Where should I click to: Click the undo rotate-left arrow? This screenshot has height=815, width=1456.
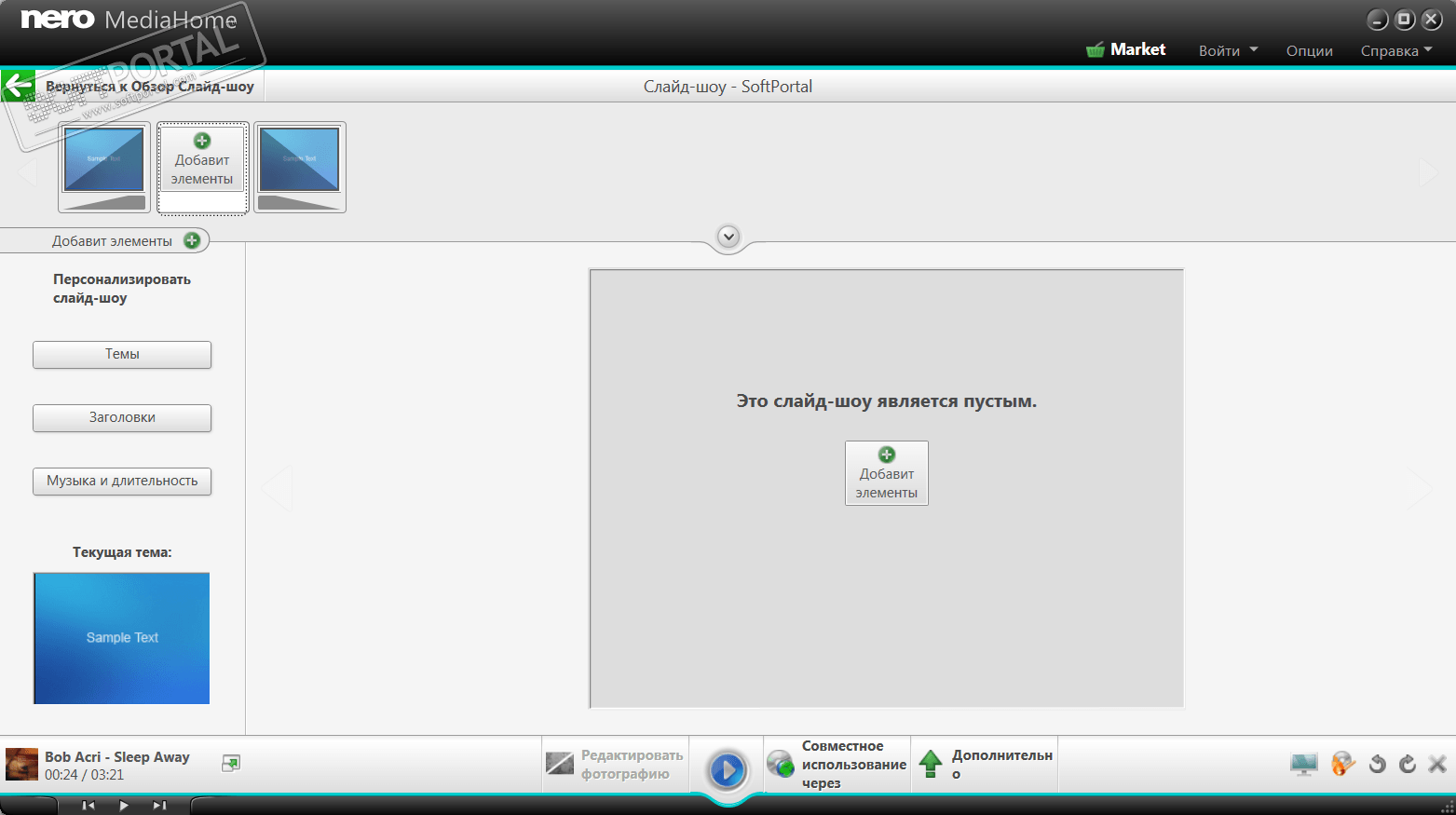coord(1377,764)
